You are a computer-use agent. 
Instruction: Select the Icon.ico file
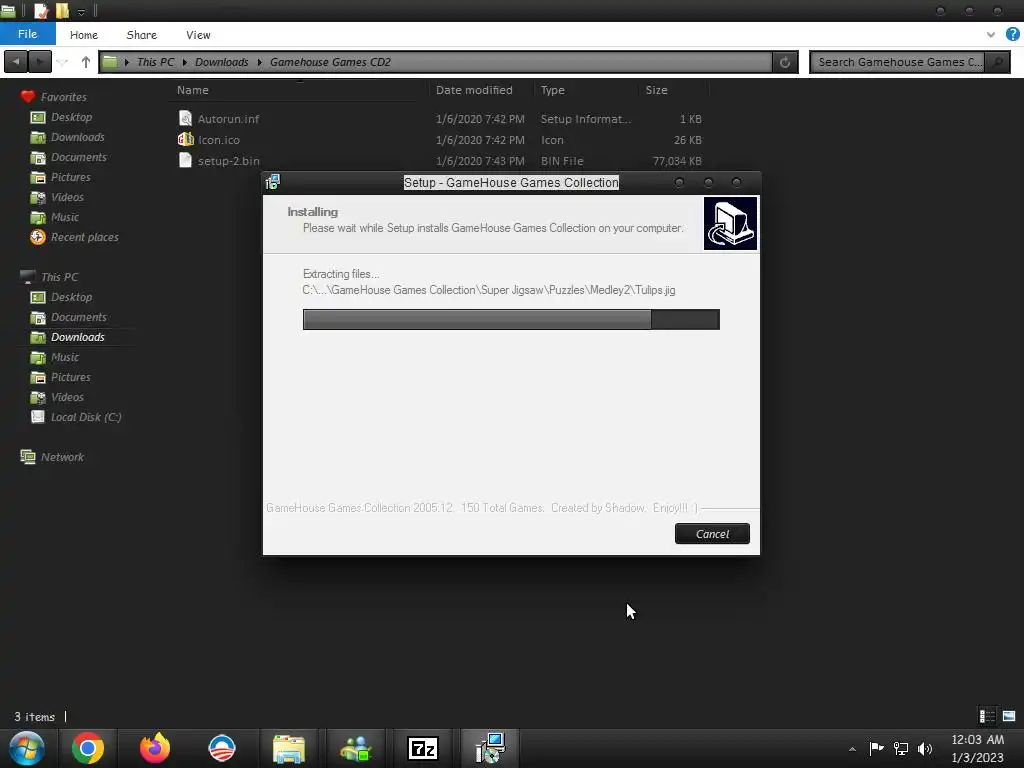(x=219, y=140)
